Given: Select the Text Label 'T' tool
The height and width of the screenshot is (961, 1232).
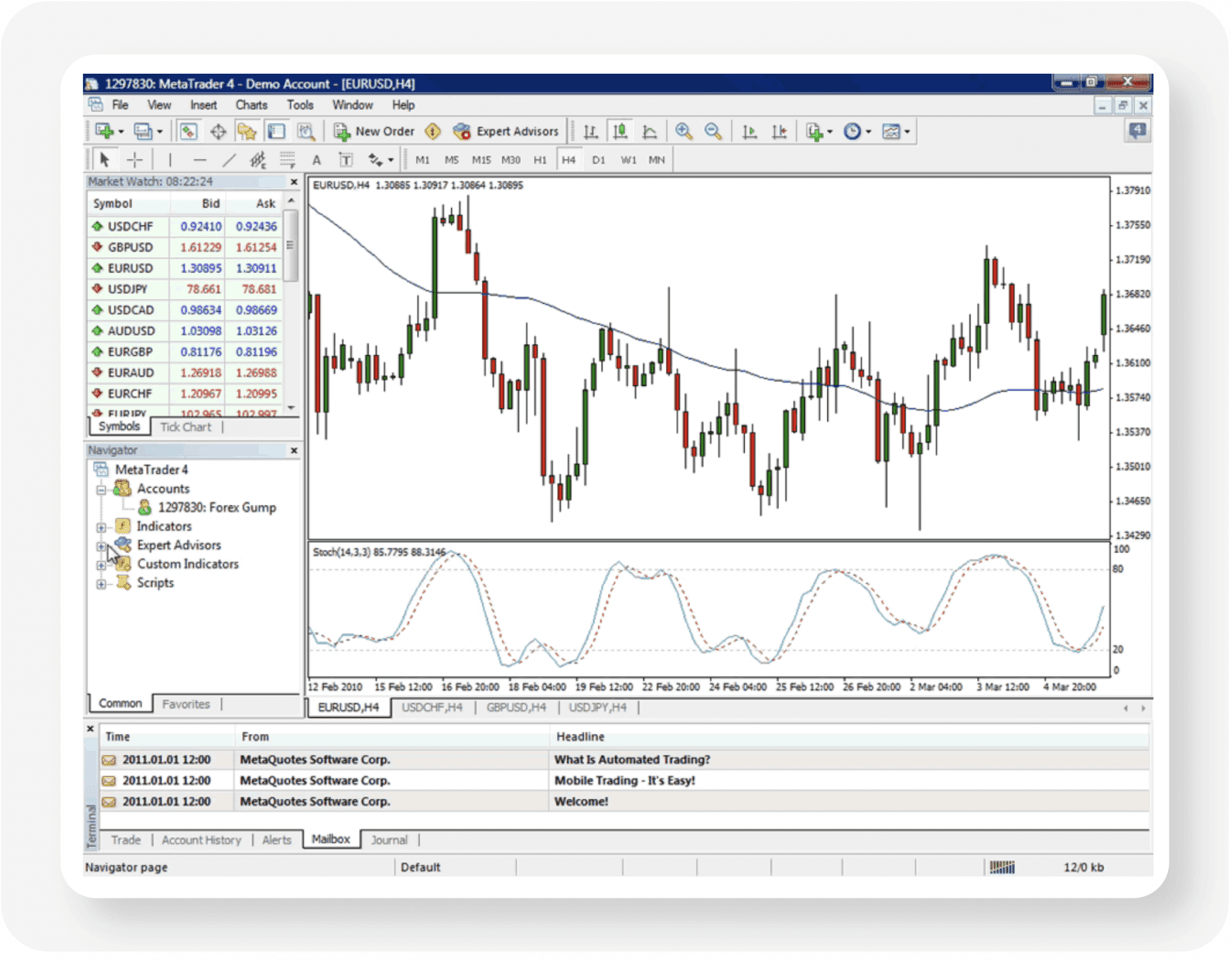Looking at the screenshot, I should coord(346,160).
